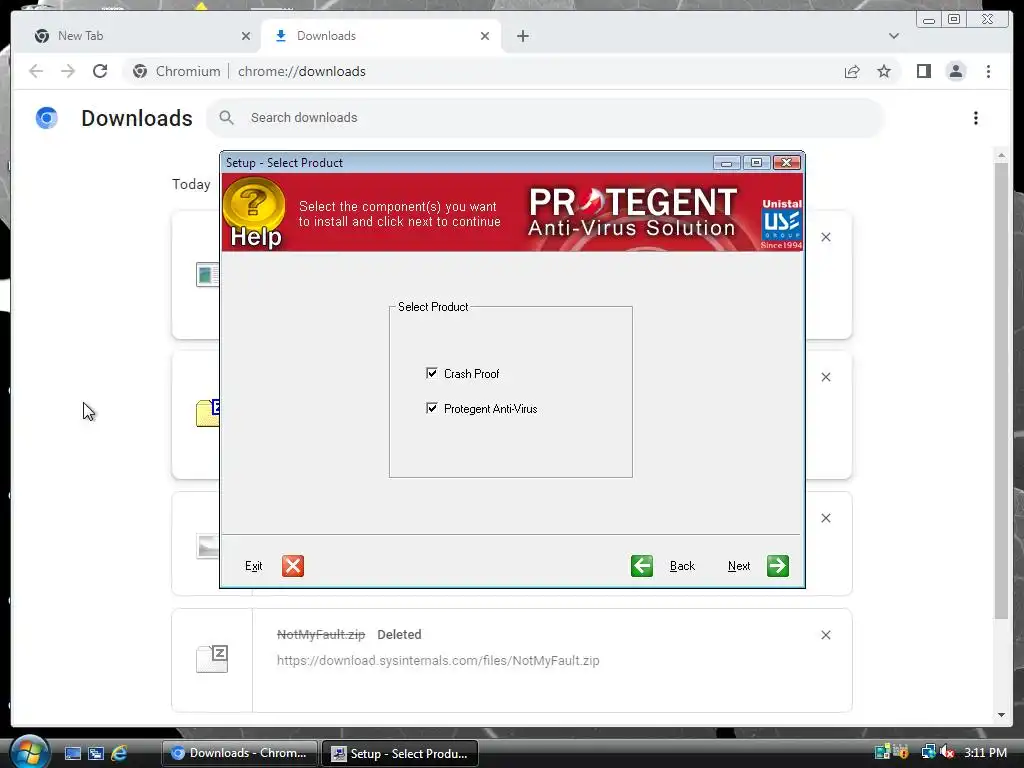Open the profile avatar icon
Screen dimensions: 1024x768
click(955, 71)
